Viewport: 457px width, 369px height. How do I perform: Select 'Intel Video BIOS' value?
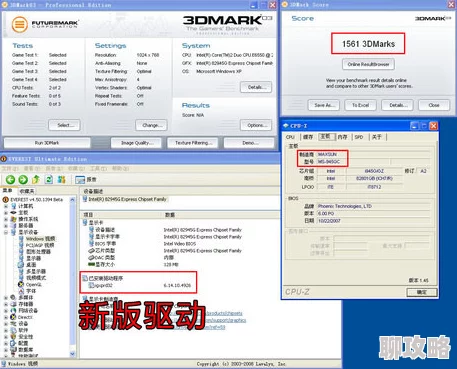pyautogui.click(x=180, y=244)
